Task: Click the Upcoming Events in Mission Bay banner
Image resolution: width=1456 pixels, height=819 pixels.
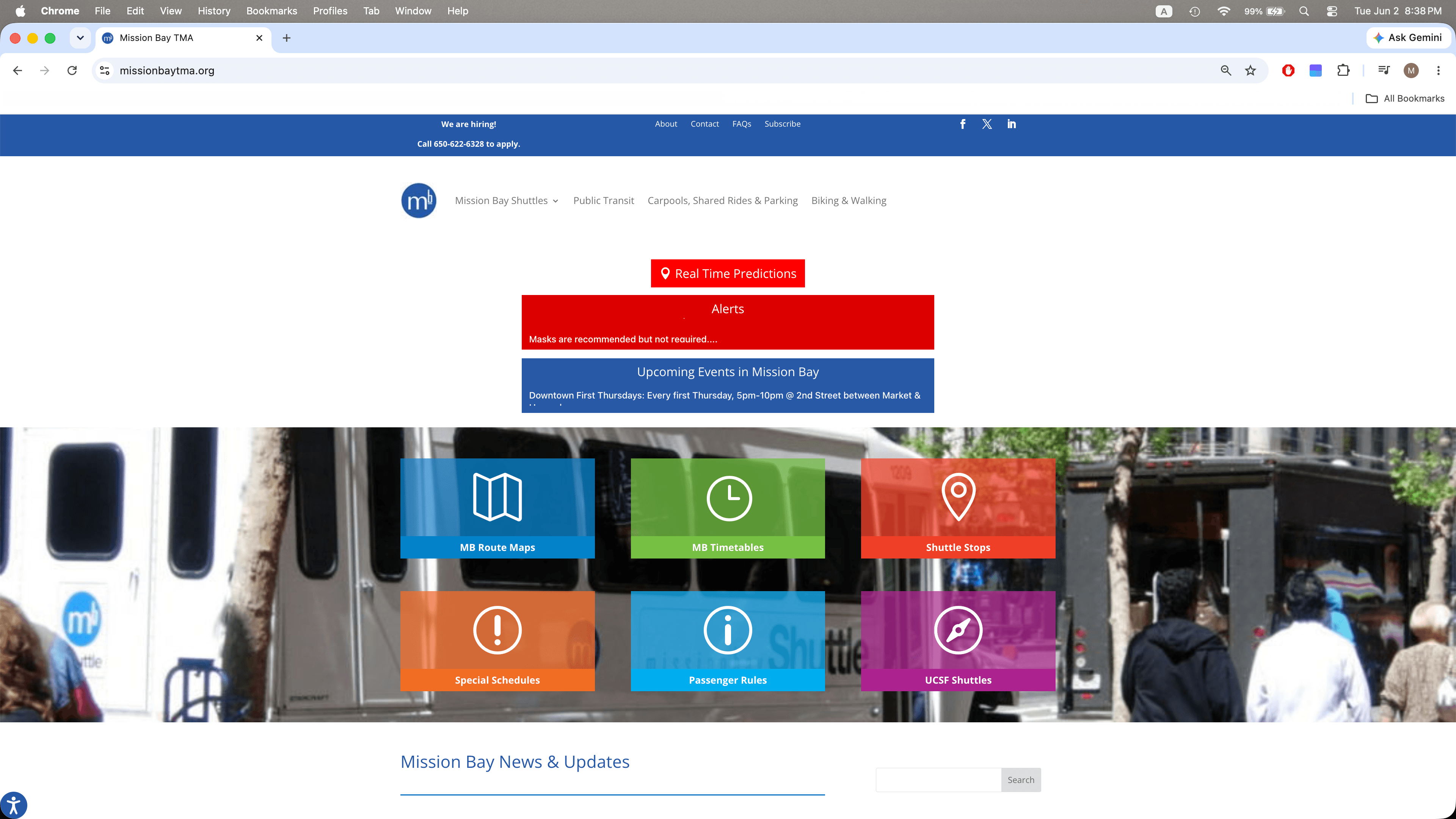Action: tap(728, 386)
